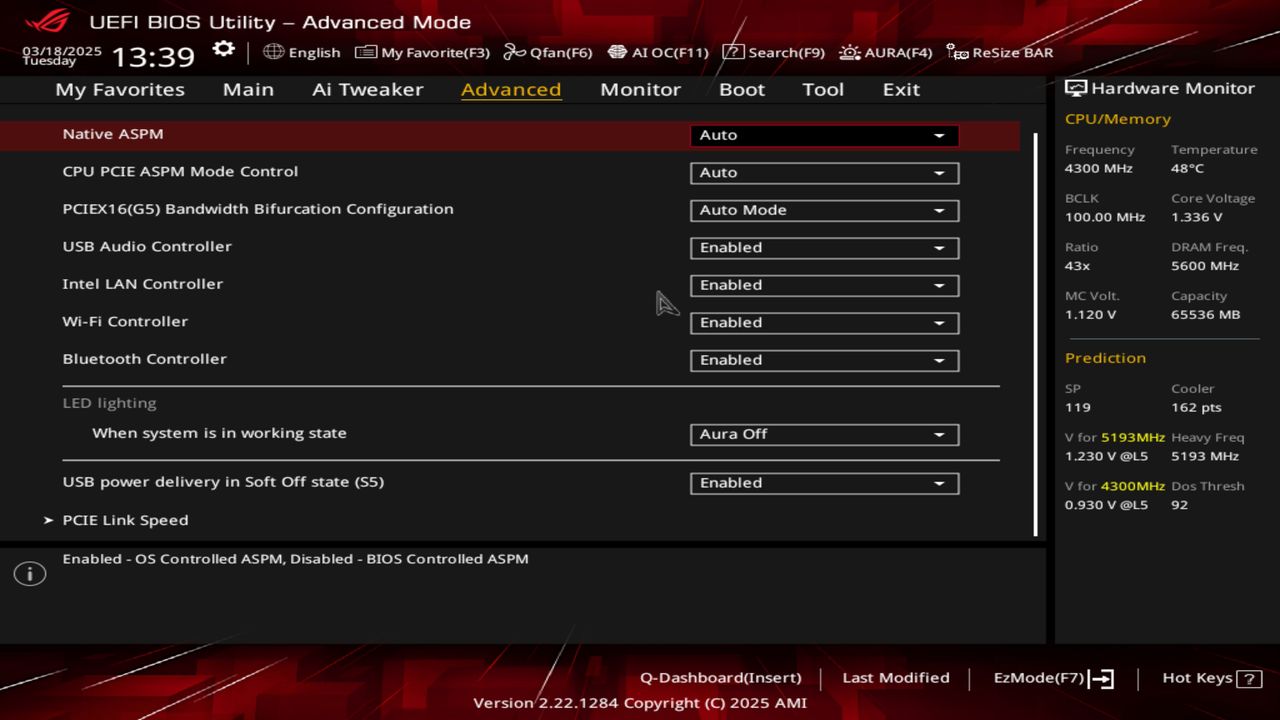Click the 65536 MB capacity value
Image resolution: width=1280 pixels, height=720 pixels.
tap(1205, 315)
